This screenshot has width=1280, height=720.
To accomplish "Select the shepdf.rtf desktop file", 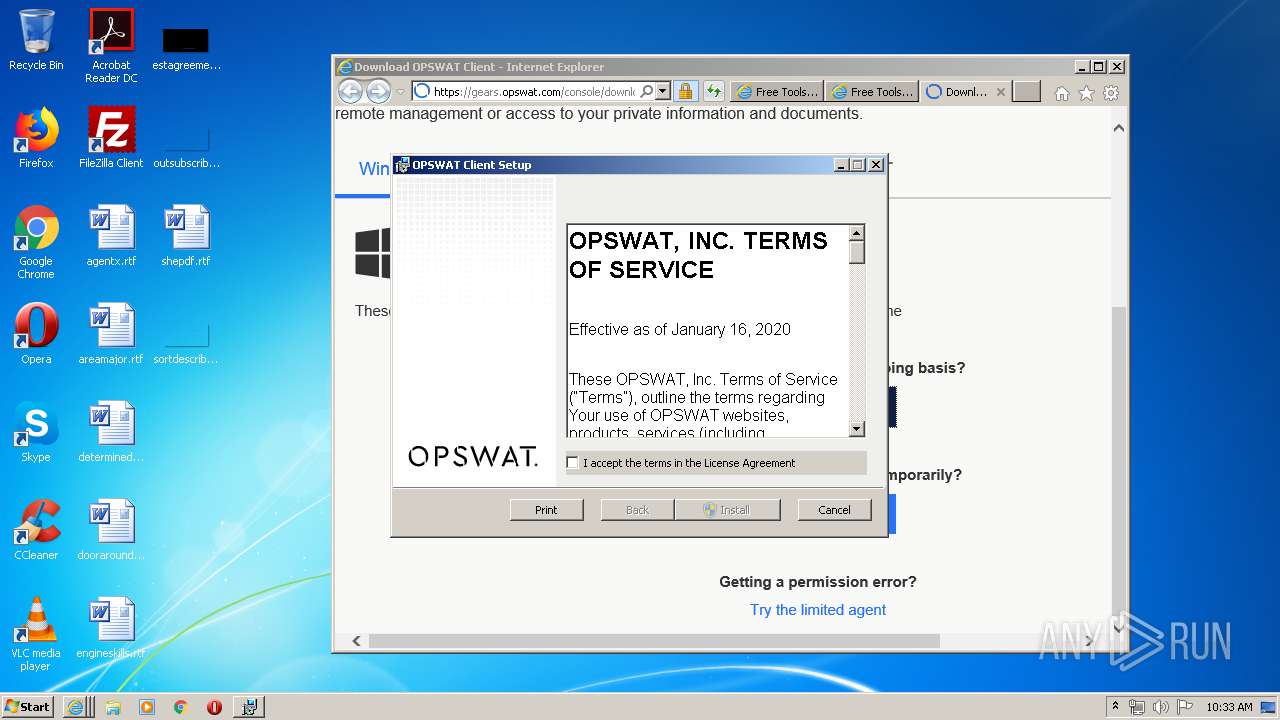I will coord(186,236).
